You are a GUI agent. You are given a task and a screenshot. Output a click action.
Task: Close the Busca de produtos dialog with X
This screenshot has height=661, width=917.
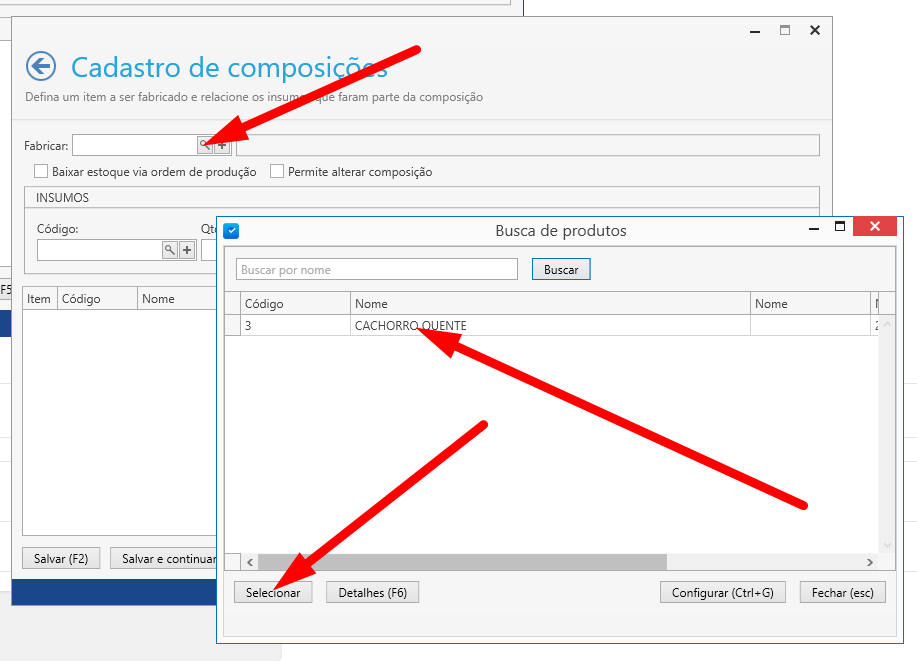pos(875,227)
